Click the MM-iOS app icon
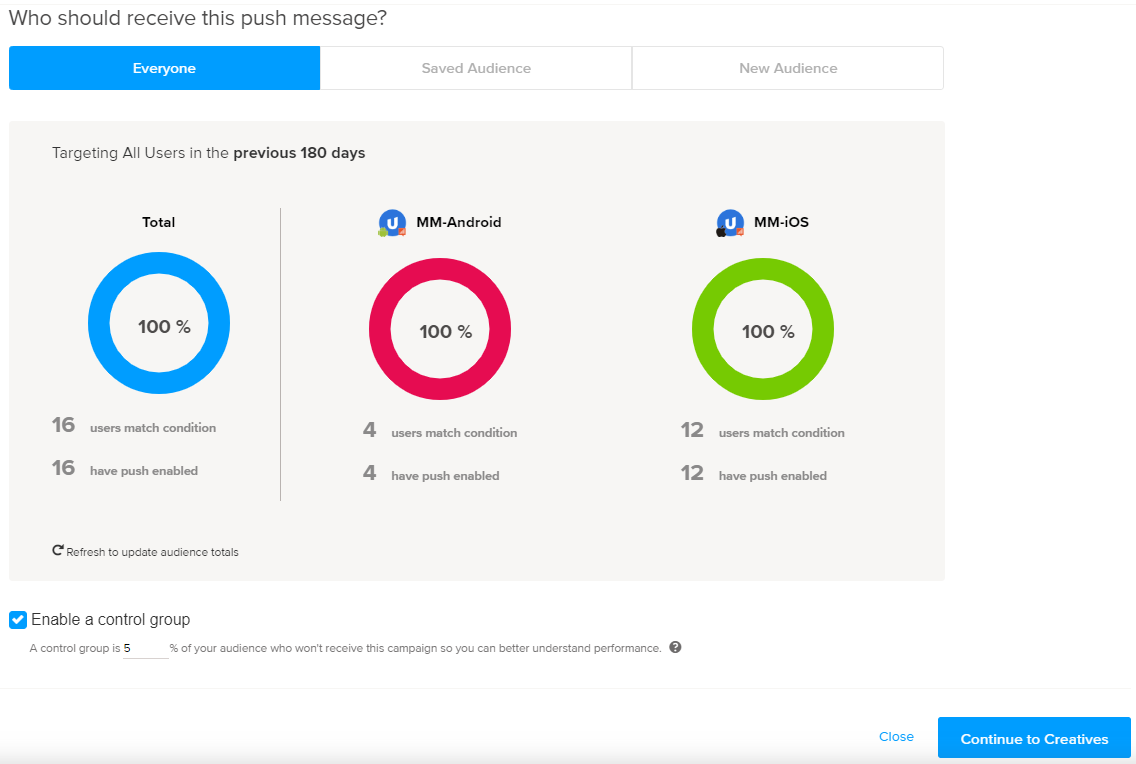The width and height of the screenshot is (1136, 764). point(730,223)
